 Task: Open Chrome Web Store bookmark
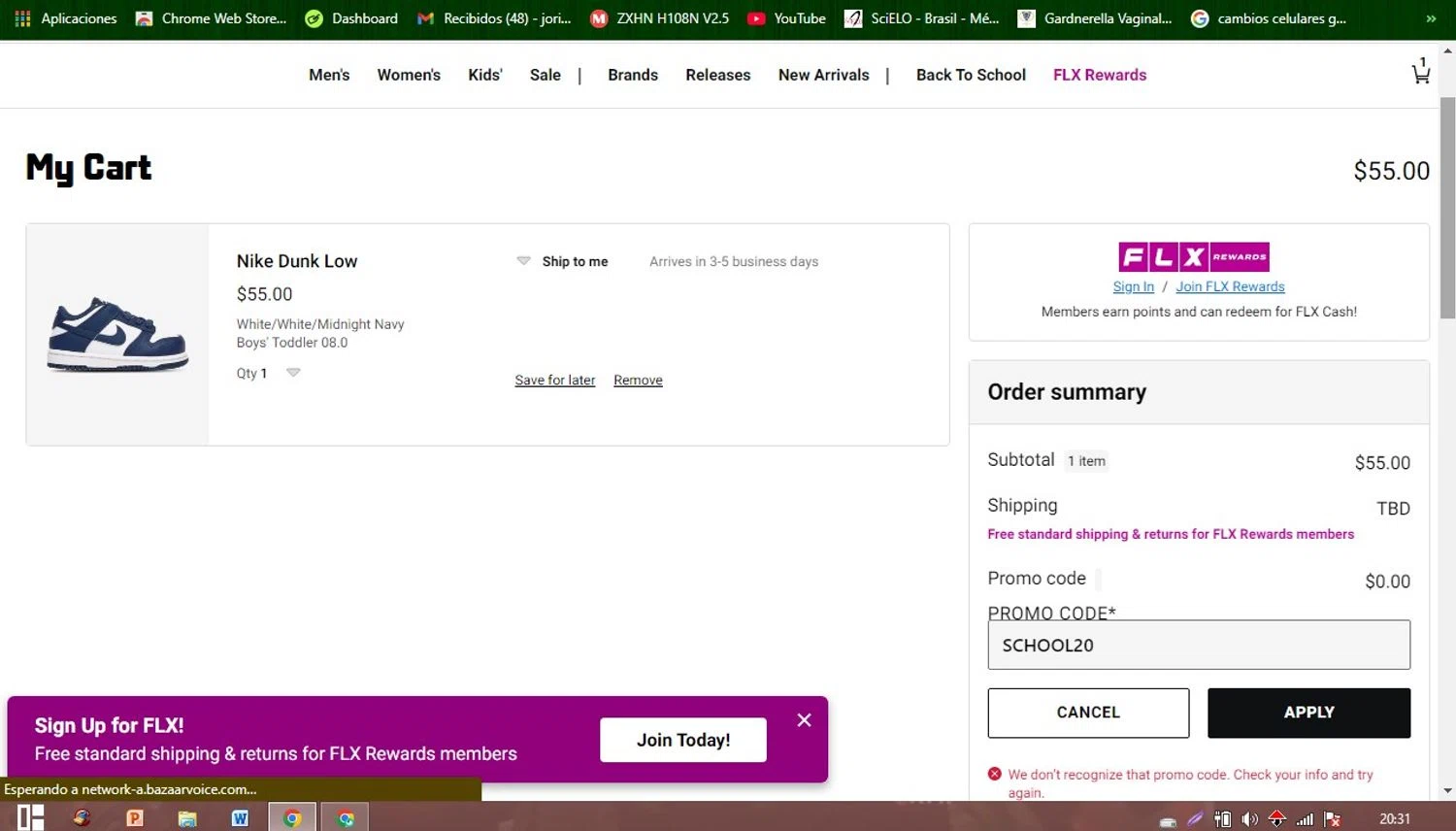point(212,18)
